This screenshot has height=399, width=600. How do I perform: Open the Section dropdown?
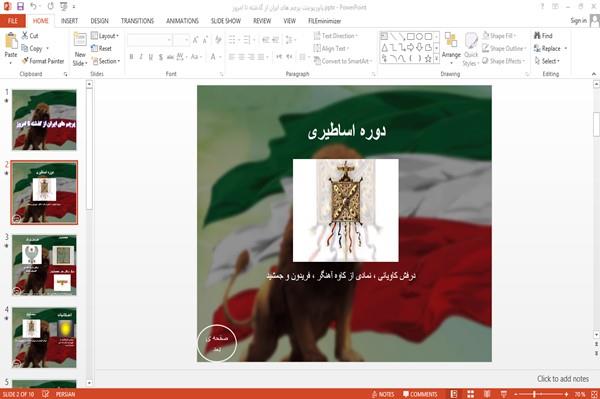(106, 61)
